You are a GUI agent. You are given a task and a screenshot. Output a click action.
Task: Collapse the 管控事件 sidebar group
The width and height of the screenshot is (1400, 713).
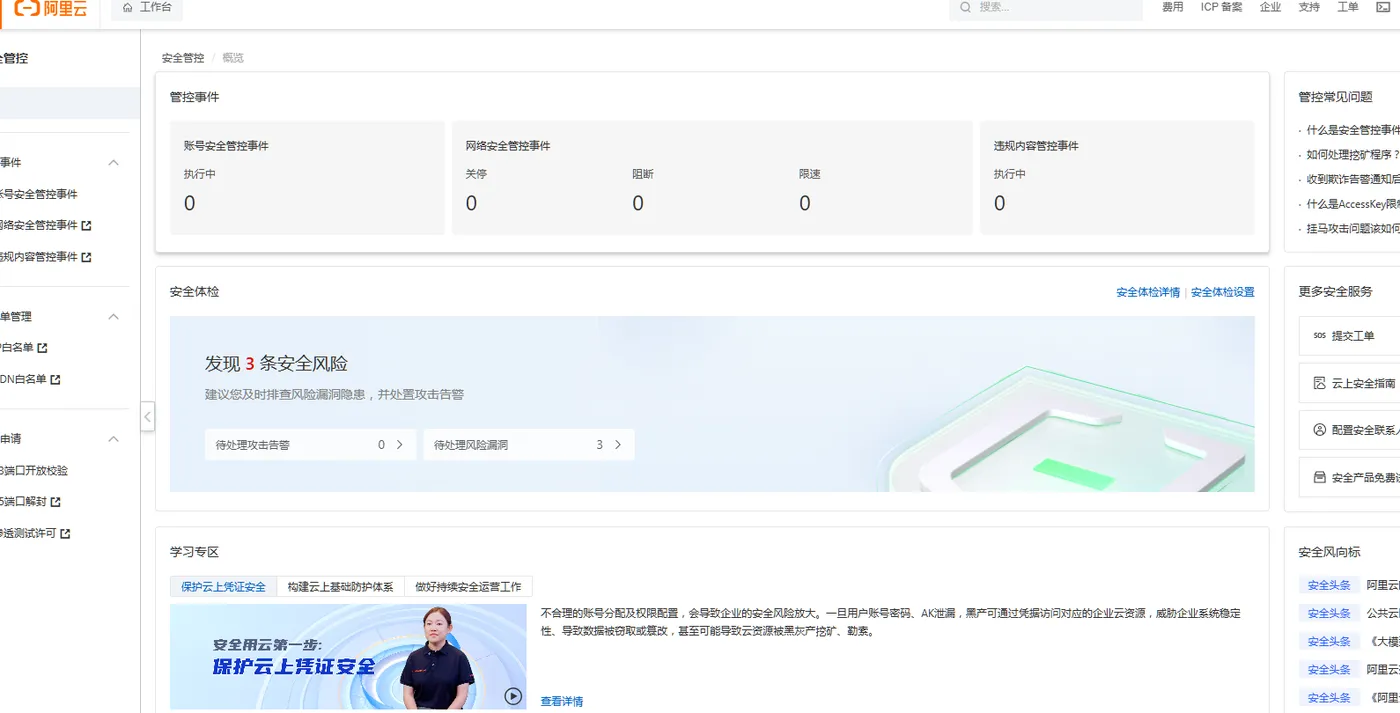114,163
